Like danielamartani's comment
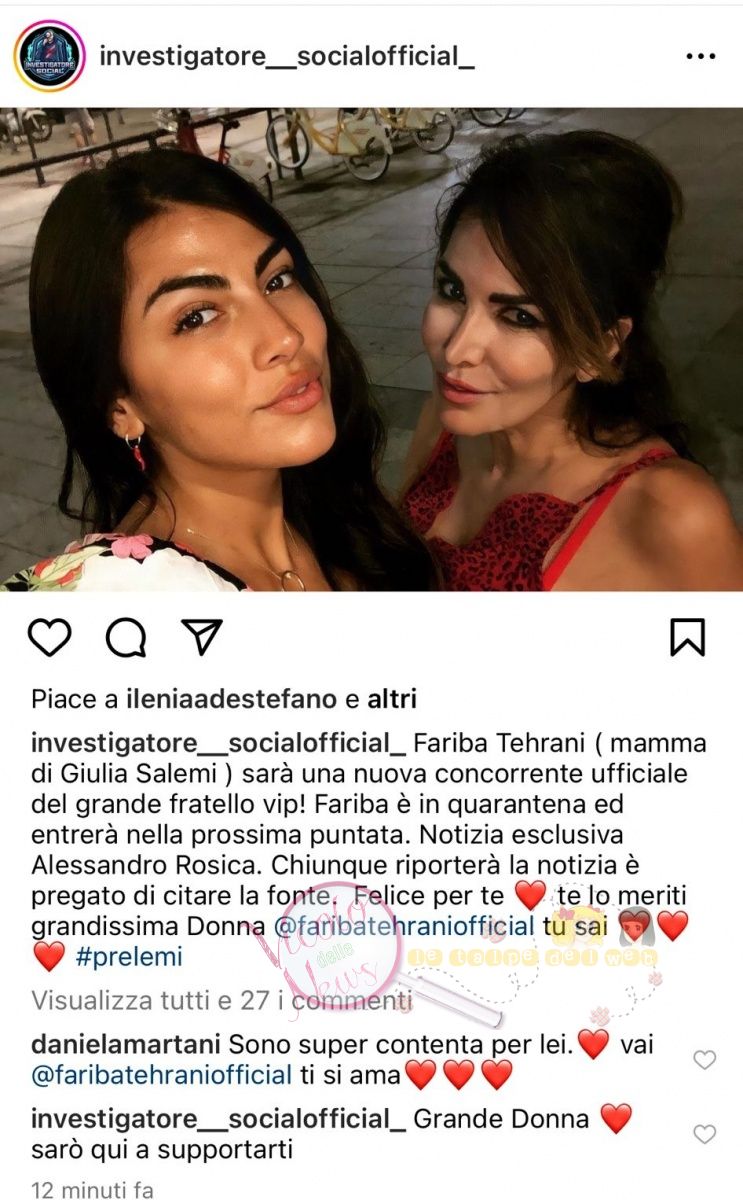The image size is (743, 1200). tap(705, 1060)
